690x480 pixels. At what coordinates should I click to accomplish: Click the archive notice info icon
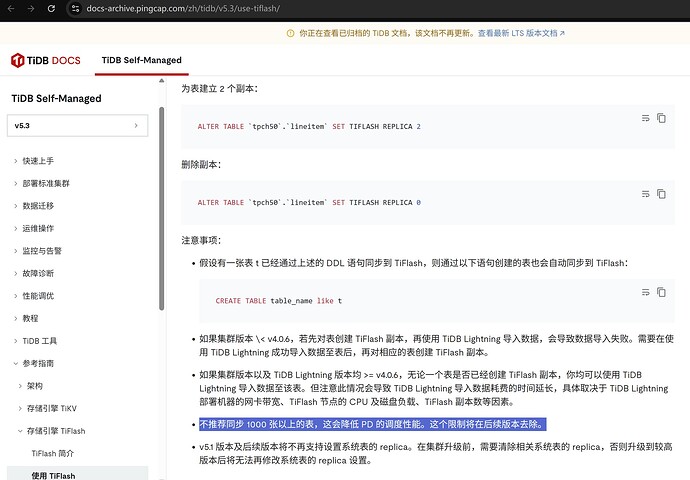point(290,33)
